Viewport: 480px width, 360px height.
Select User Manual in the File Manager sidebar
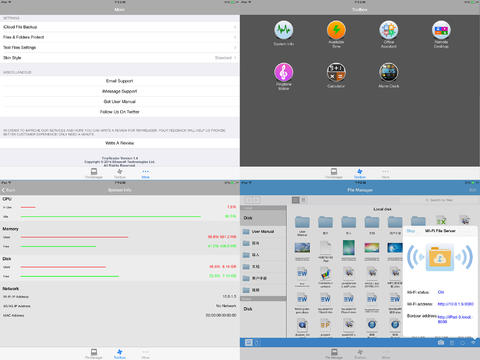pyautogui.click(x=263, y=231)
